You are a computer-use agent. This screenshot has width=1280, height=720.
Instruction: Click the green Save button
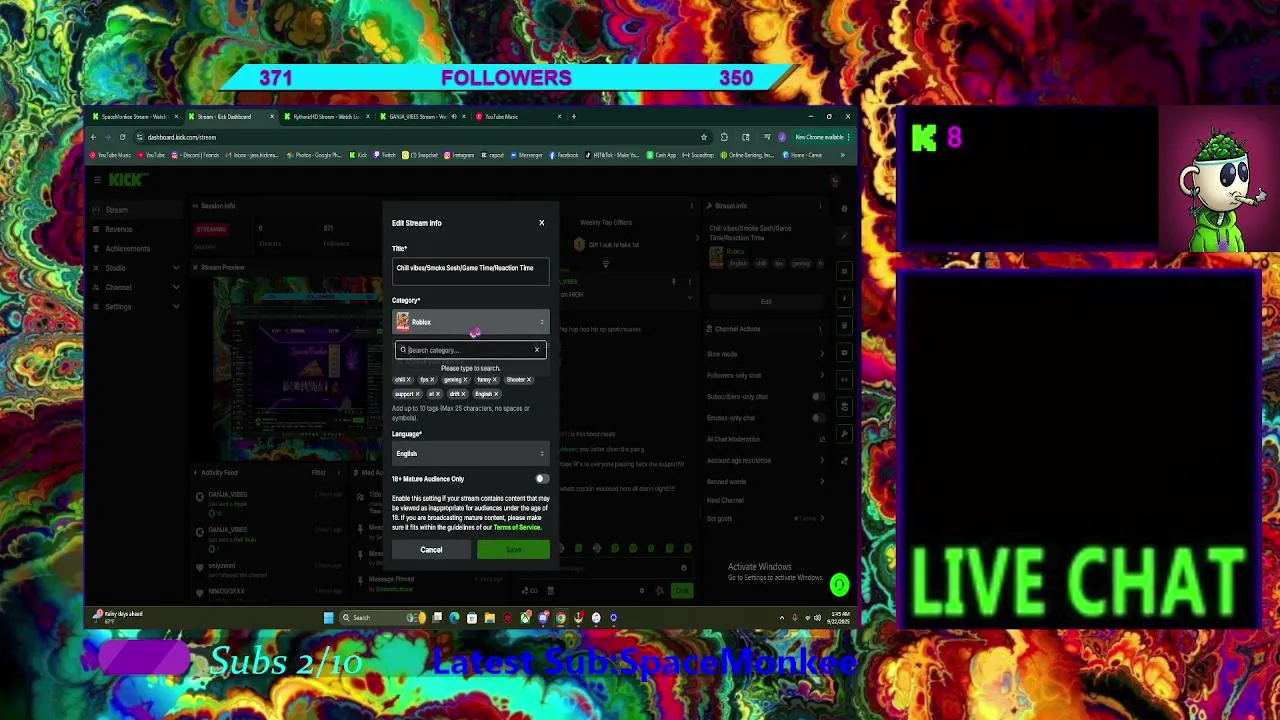pos(513,550)
